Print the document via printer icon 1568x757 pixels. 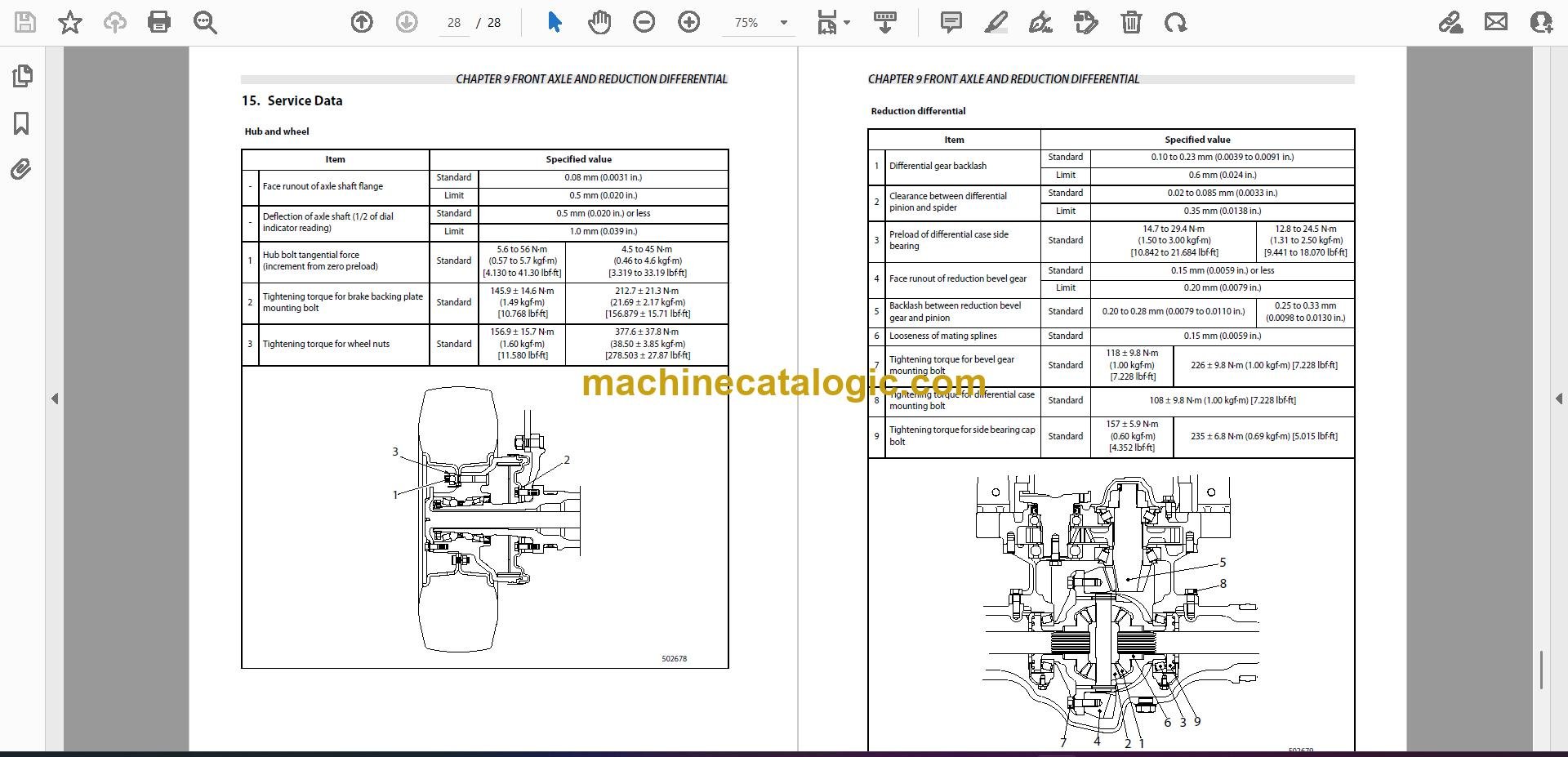(x=159, y=22)
